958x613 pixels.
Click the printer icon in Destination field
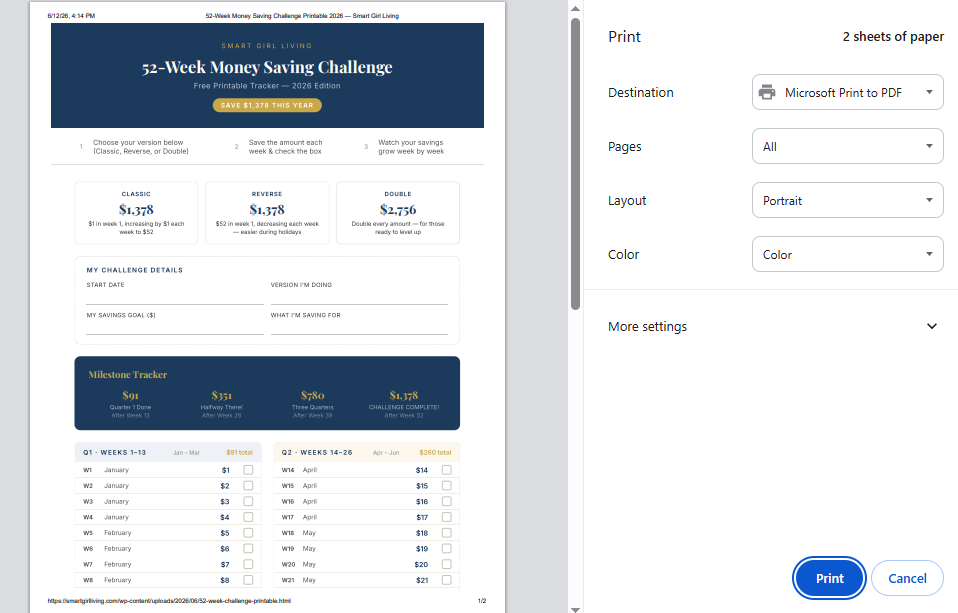pyautogui.click(x=767, y=92)
